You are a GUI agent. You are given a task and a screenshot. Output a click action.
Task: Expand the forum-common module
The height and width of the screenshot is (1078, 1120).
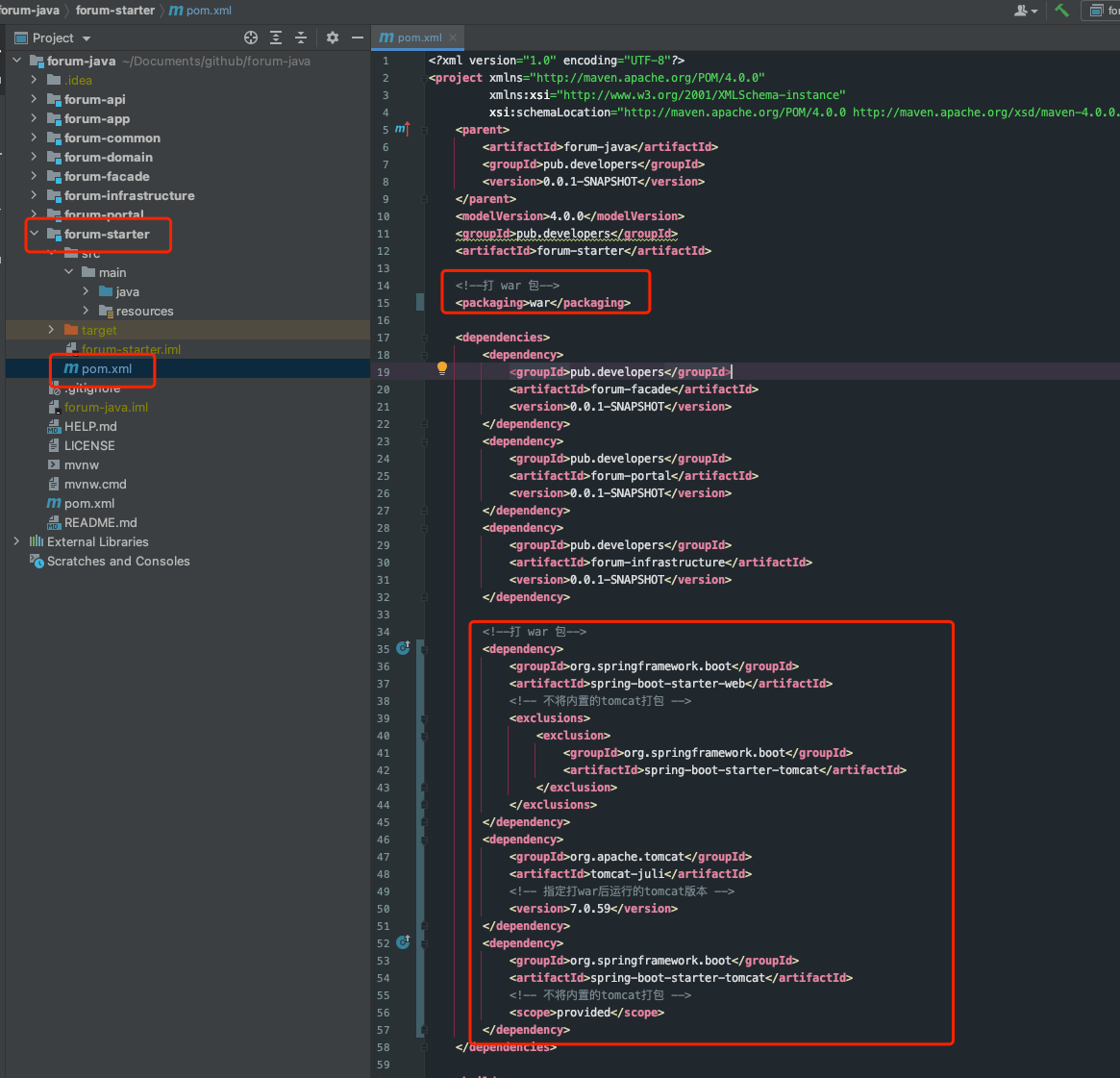coord(35,138)
